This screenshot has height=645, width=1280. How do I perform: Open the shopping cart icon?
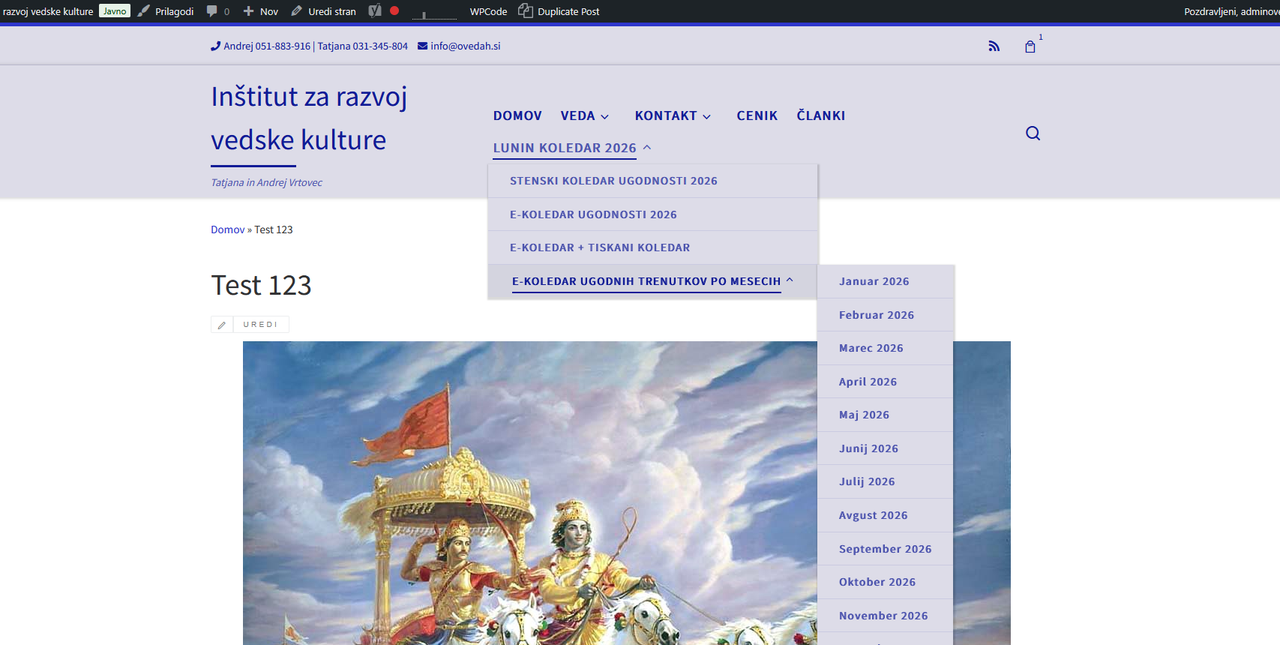[1030, 46]
